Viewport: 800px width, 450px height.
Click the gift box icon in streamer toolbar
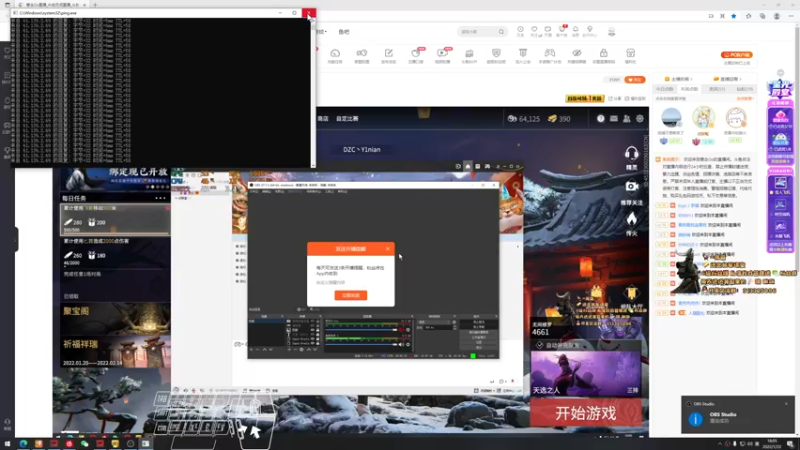point(631,53)
